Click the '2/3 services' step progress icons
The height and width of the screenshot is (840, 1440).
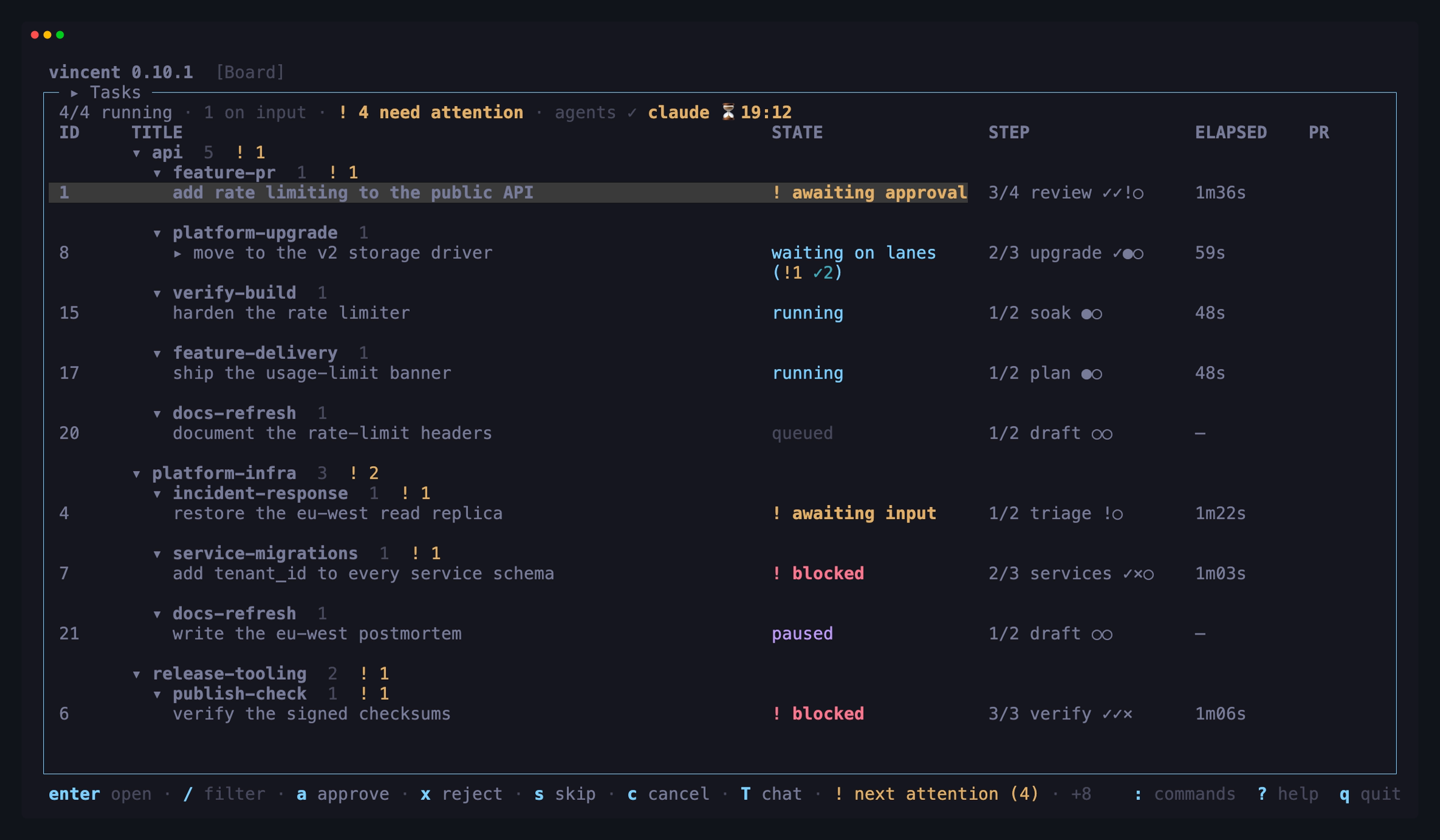click(1138, 574)
